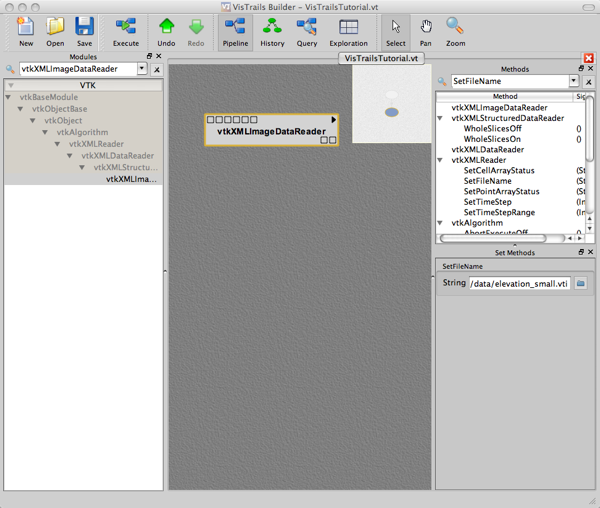This screenshot has width=600, height=508.
Task: Select the vtkXMLImageDataReader module on canvas
Action: (271, 130)
